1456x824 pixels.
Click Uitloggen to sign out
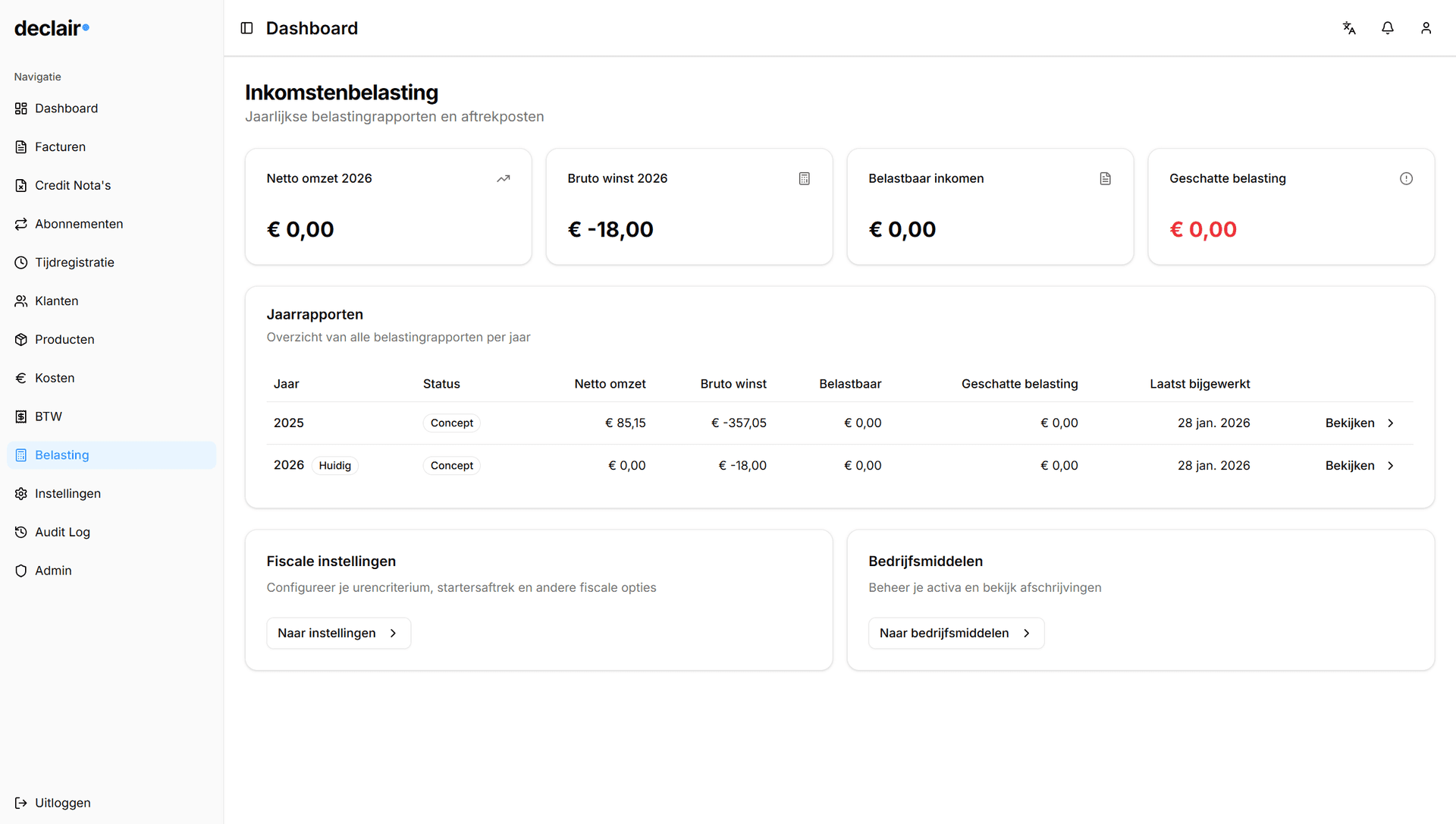pyautogui.click(x=111, y=803)
